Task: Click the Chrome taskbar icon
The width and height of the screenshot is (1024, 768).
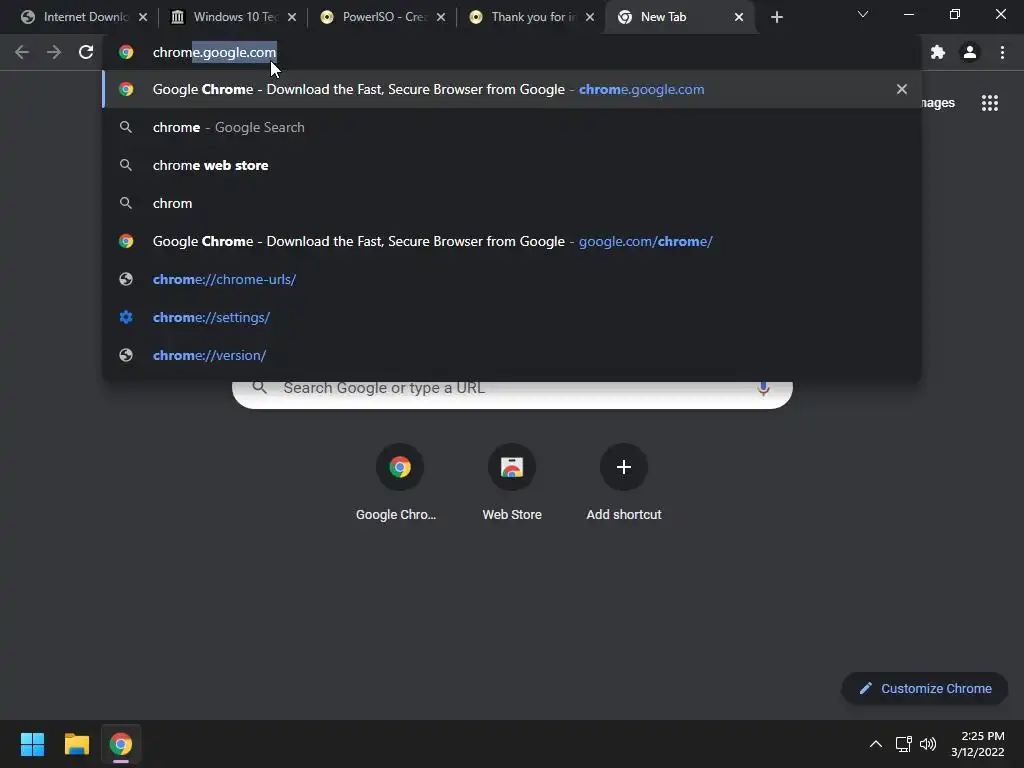Action: tap(121, 744)
